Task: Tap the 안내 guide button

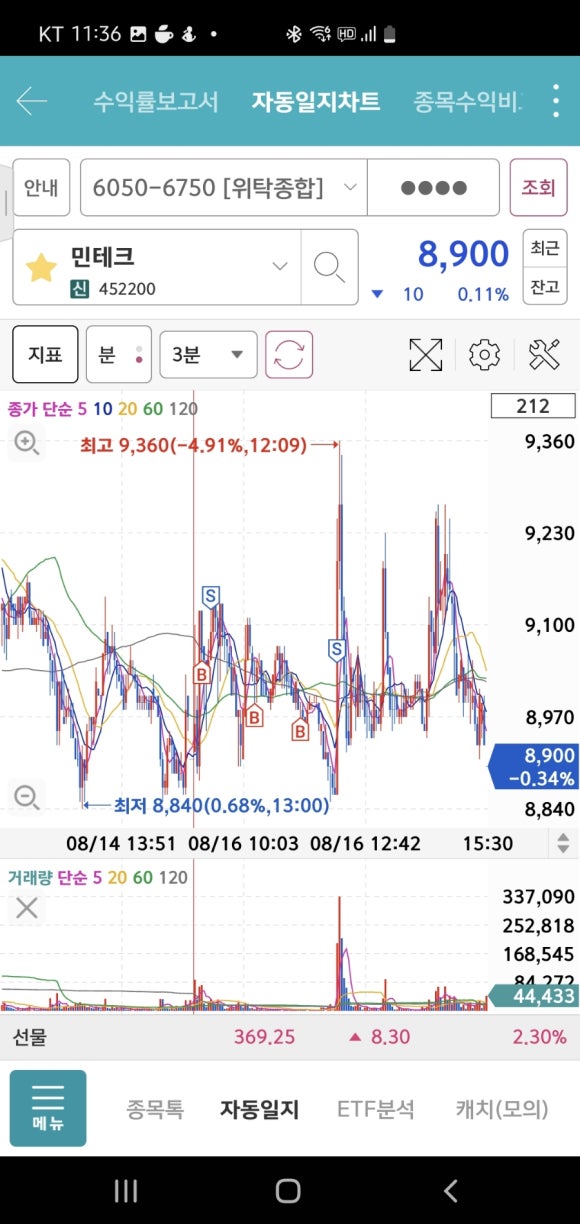Action: (x=41, y=187)
